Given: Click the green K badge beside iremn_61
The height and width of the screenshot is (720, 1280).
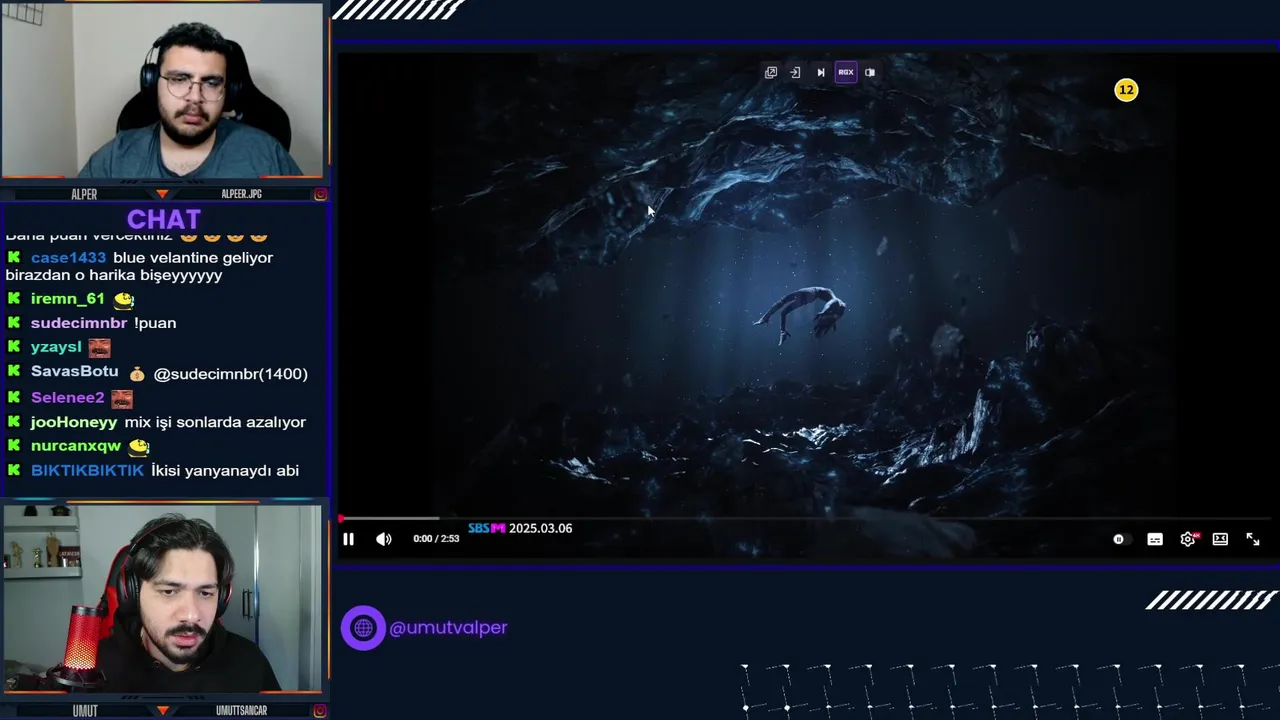Looking at the screenshot, I should (x=14, y=299).
